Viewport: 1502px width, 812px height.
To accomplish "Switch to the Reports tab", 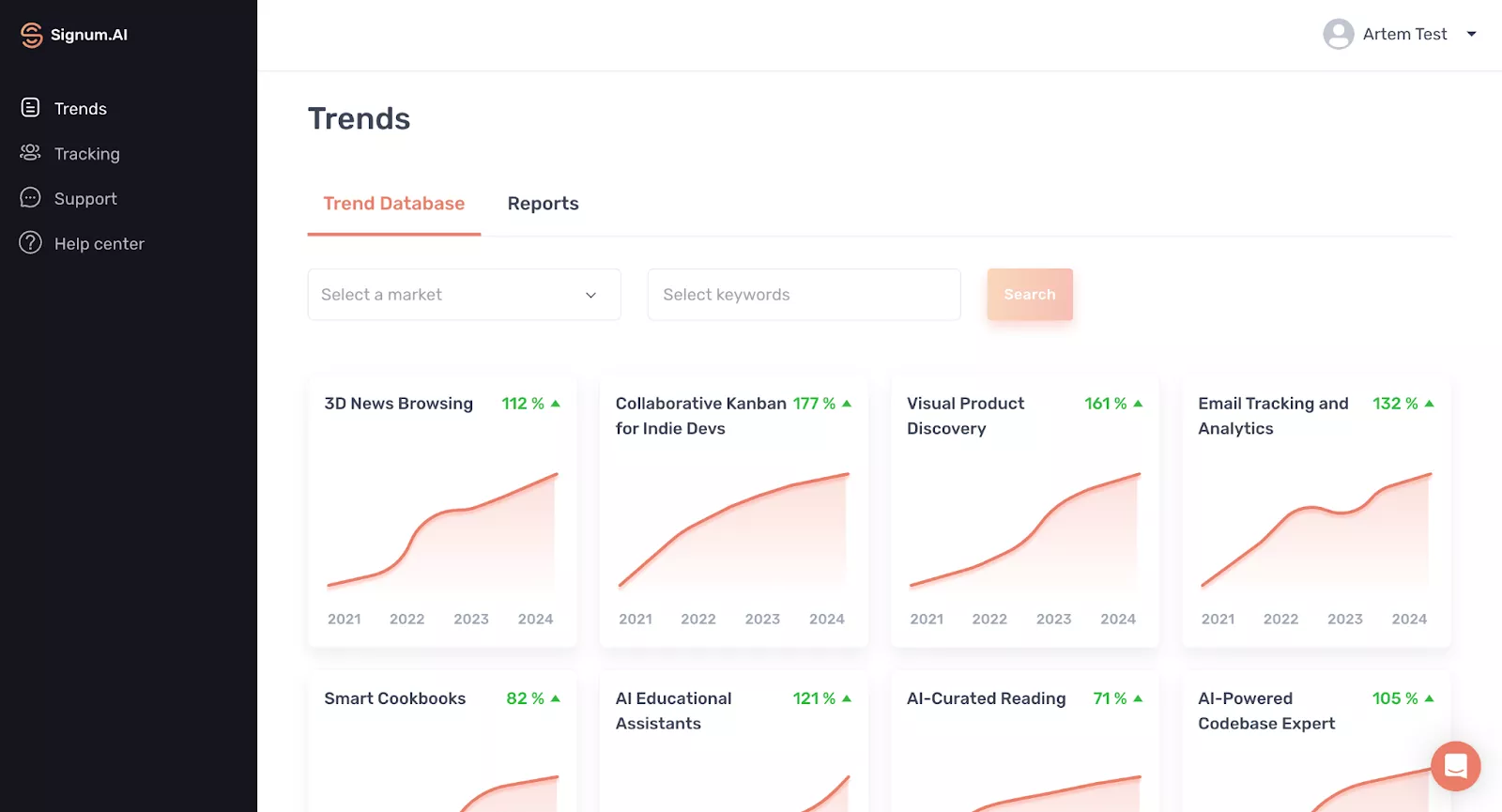I will (543, 204).
